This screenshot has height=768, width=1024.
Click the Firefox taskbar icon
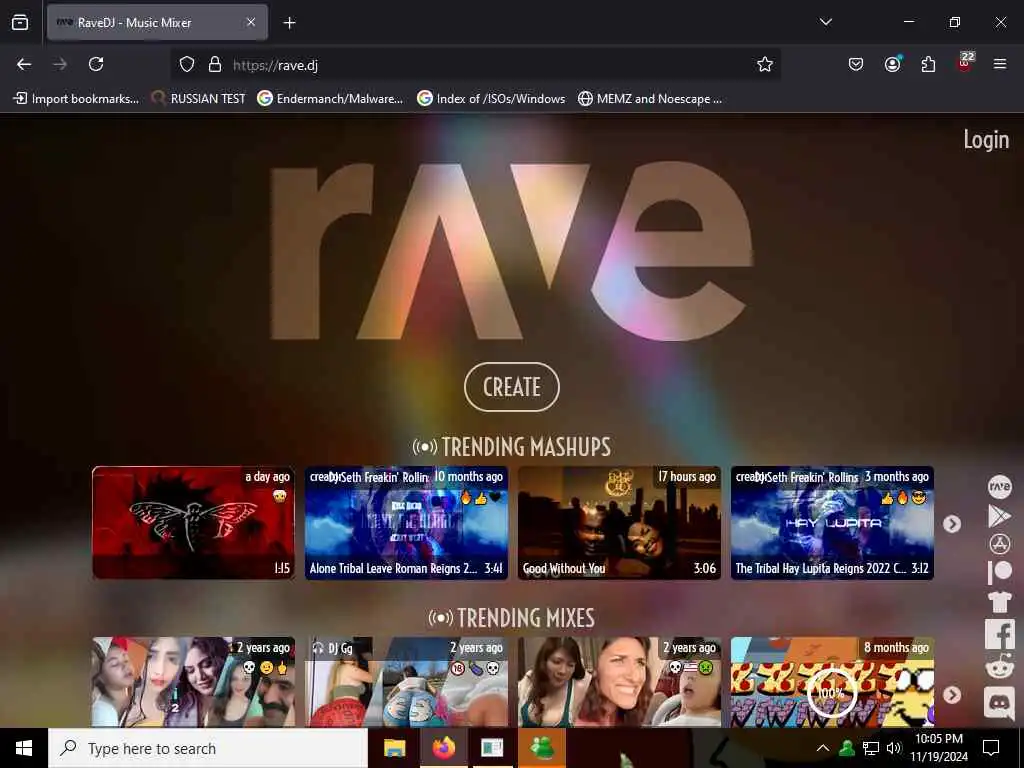click(443, 748)
